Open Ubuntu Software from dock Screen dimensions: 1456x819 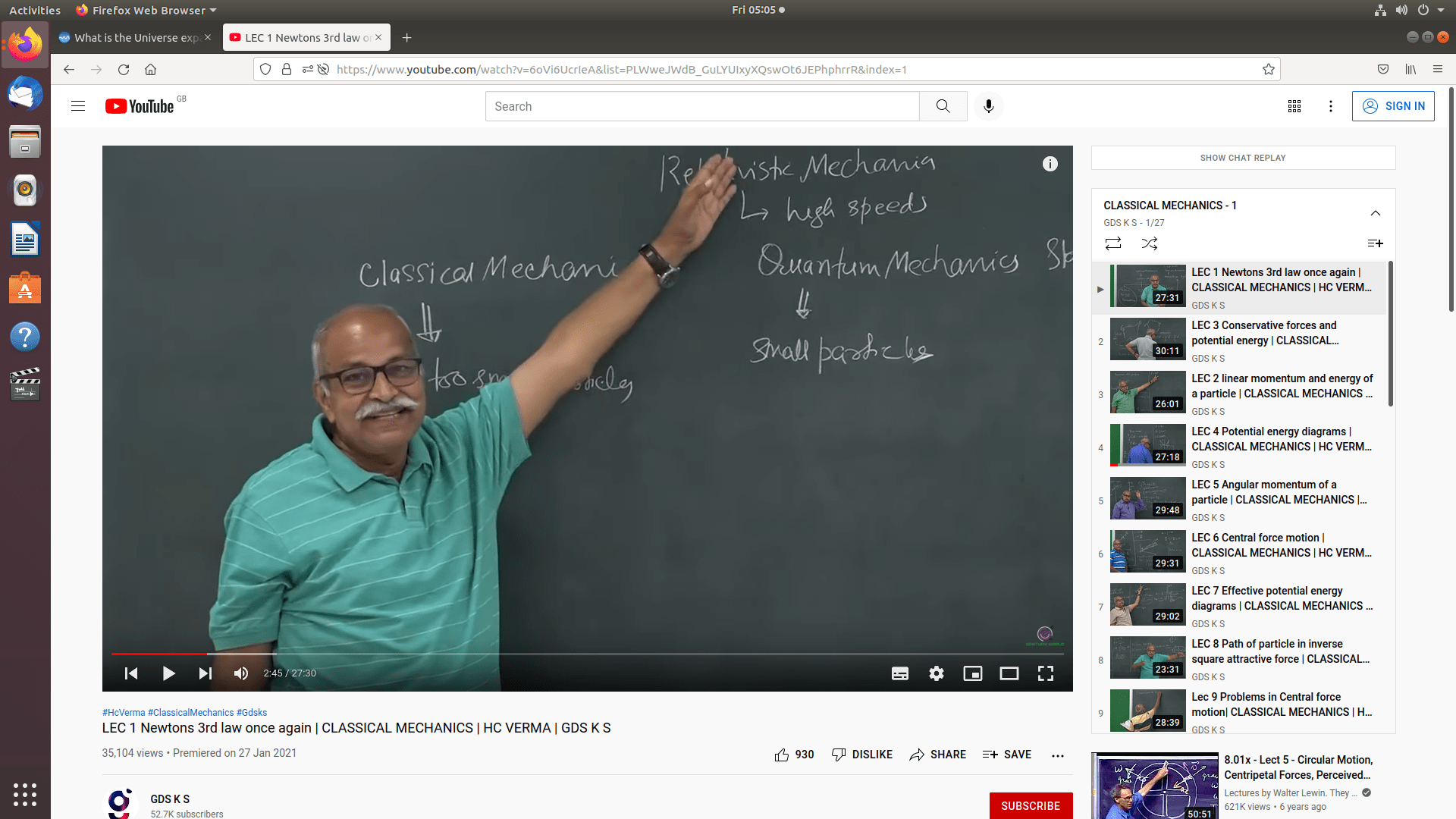[x=25, y=288]
